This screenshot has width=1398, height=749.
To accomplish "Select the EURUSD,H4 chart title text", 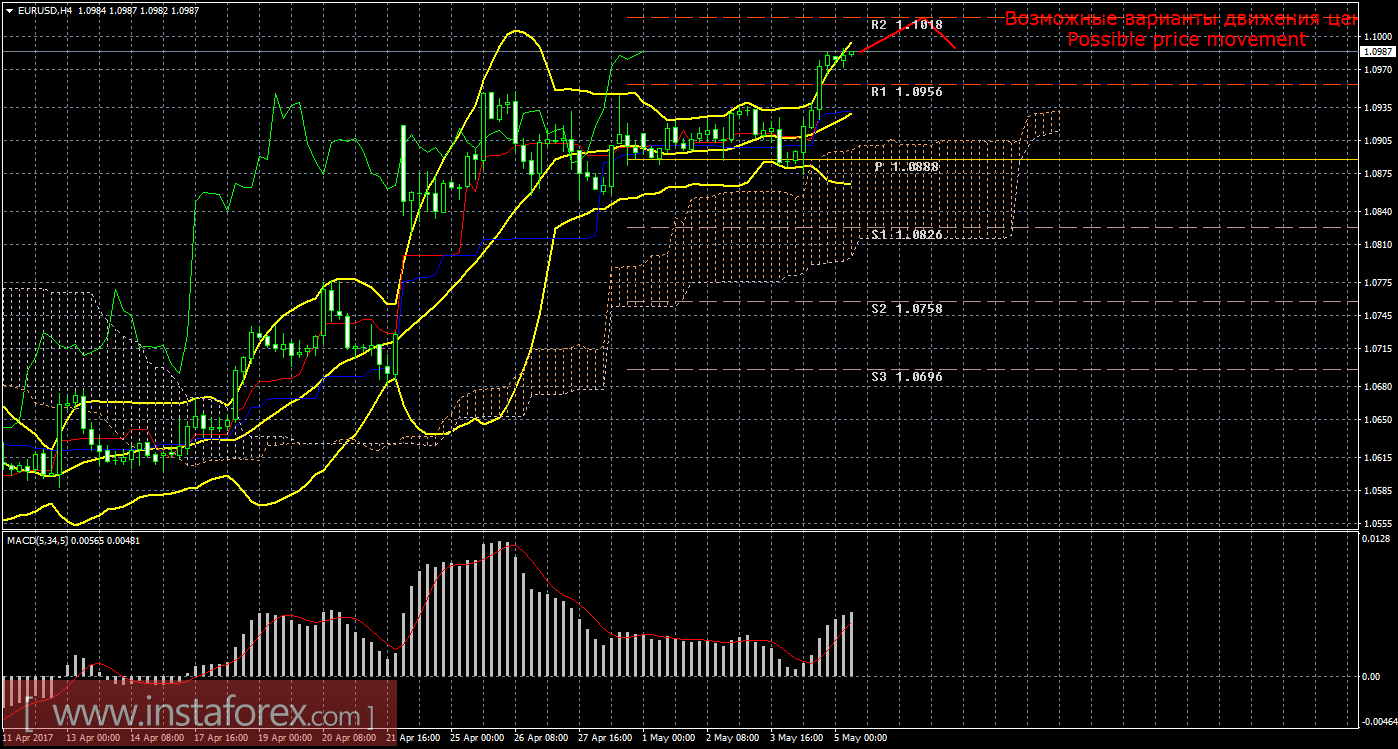I will tap(44, 9).
